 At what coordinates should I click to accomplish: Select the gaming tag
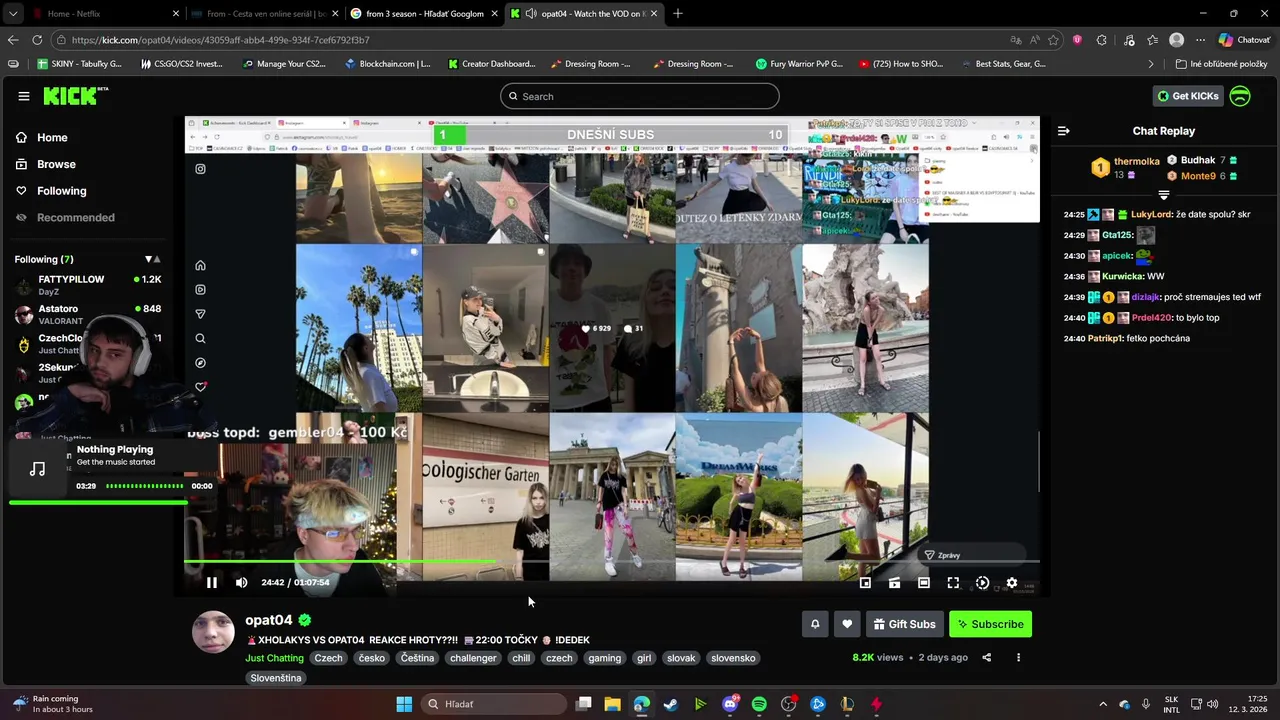coord(605,658)
